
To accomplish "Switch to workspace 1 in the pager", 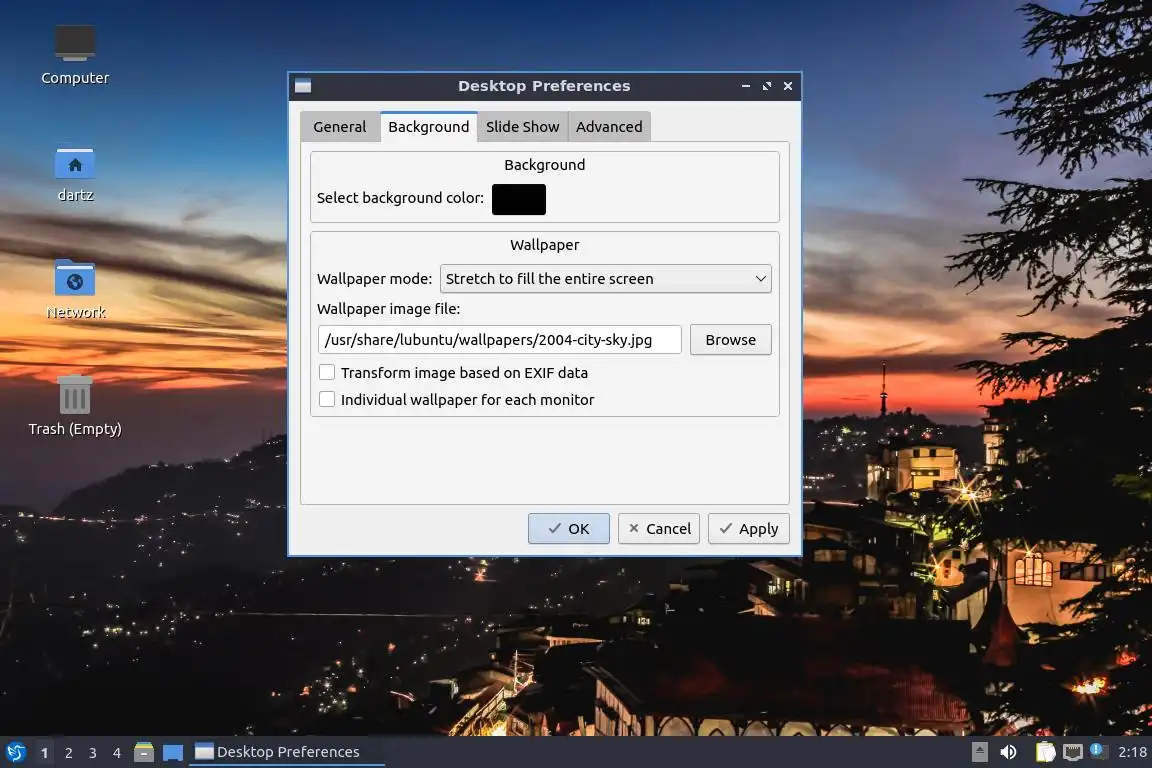I will (45, 753).
